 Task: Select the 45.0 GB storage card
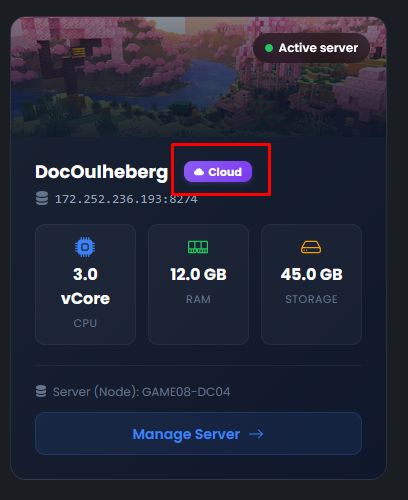311,284
